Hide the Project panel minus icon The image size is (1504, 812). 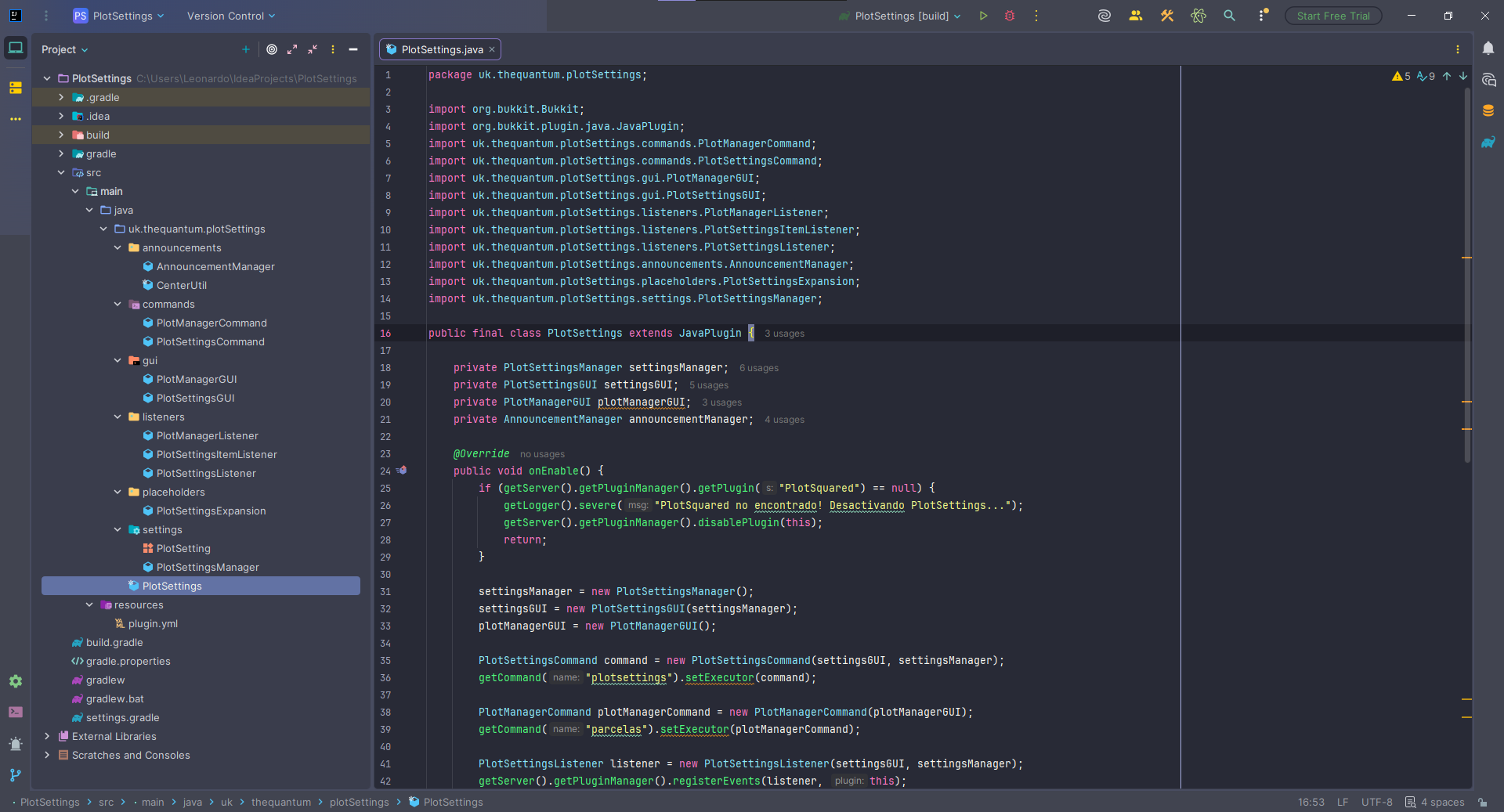(x=353, y=49)
